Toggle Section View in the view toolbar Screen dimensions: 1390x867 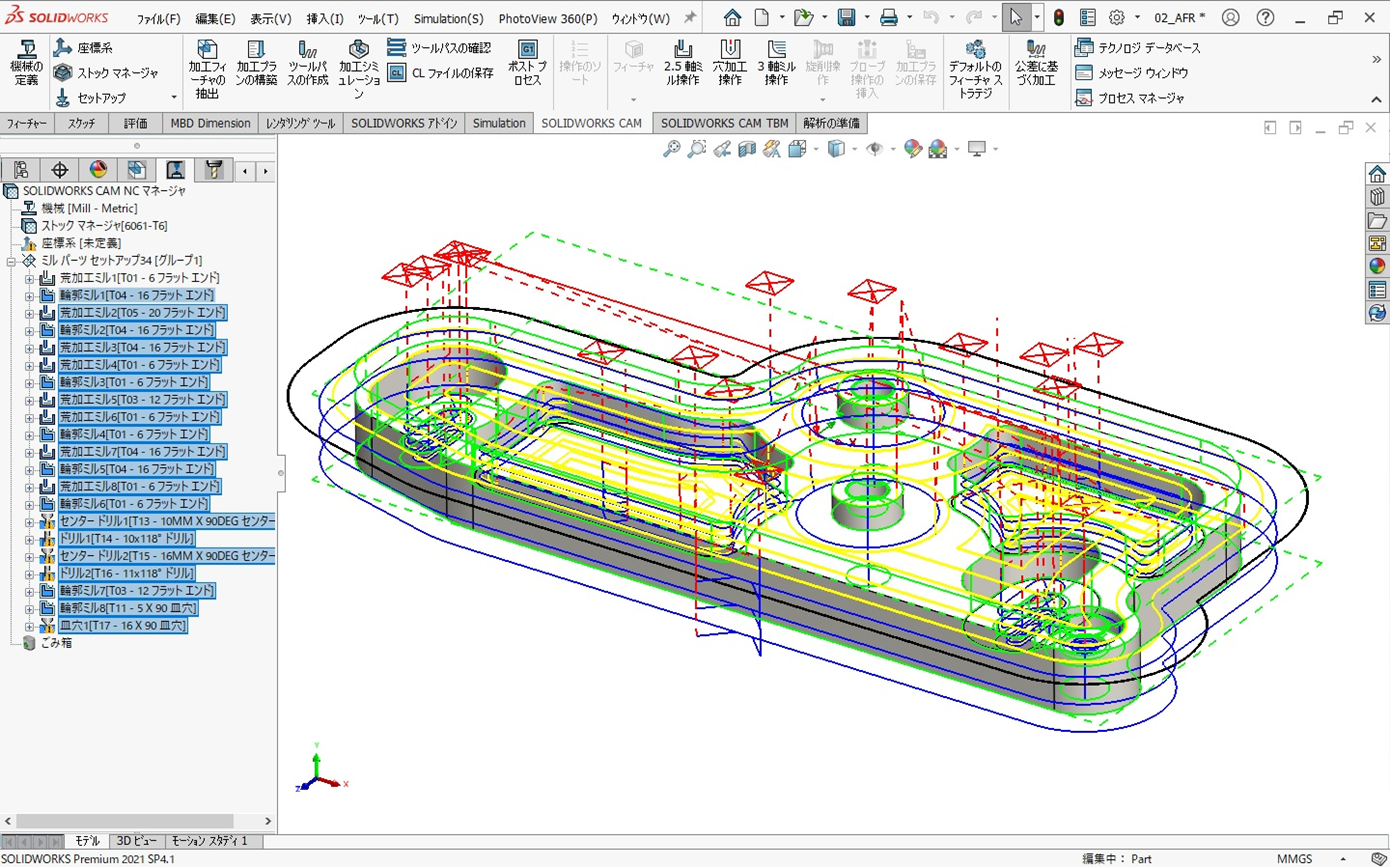(747, 149)
